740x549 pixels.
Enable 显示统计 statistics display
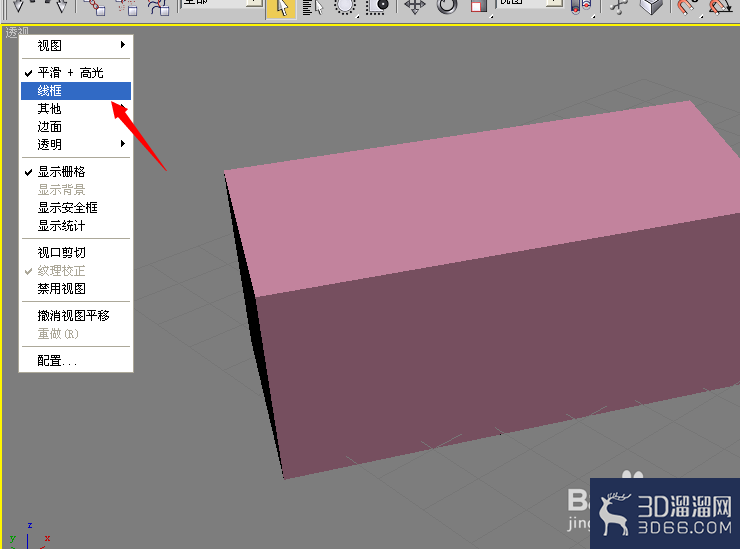point(76,226)
